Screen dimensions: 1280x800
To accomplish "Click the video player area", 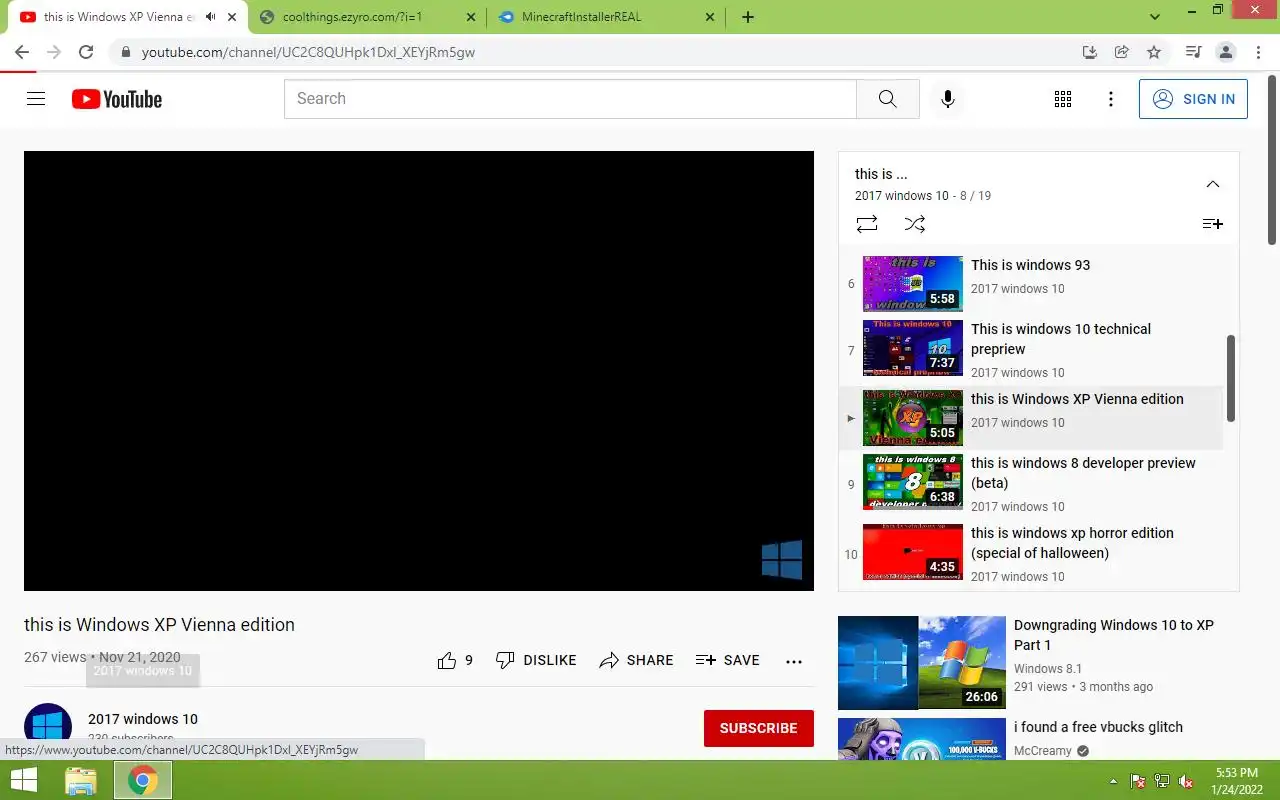I will coord(419,371).
